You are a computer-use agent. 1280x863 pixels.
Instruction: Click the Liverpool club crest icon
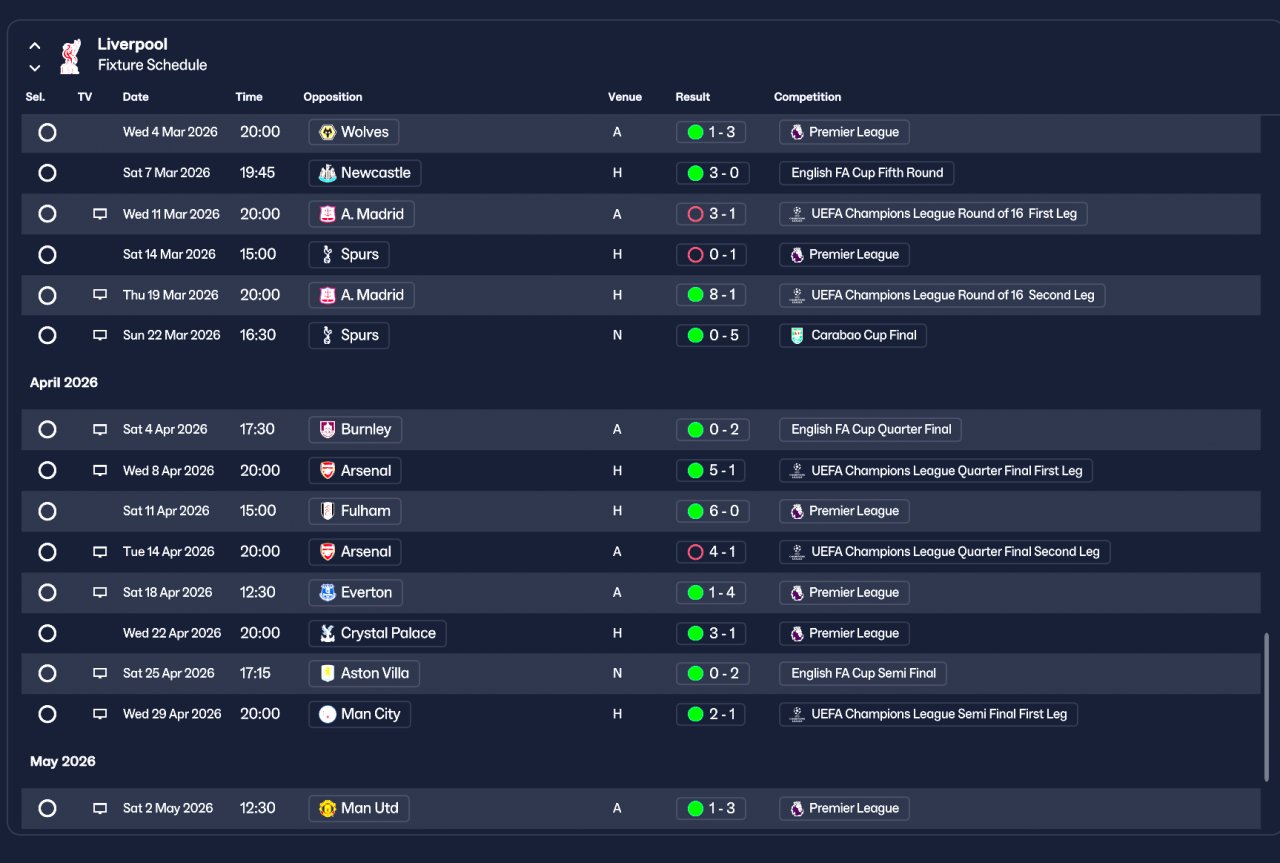coord(69,56)
